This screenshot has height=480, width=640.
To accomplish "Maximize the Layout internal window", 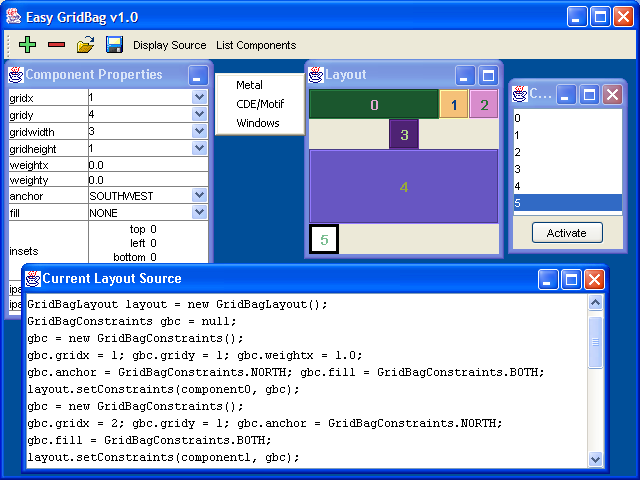I will tap(487, 75).
